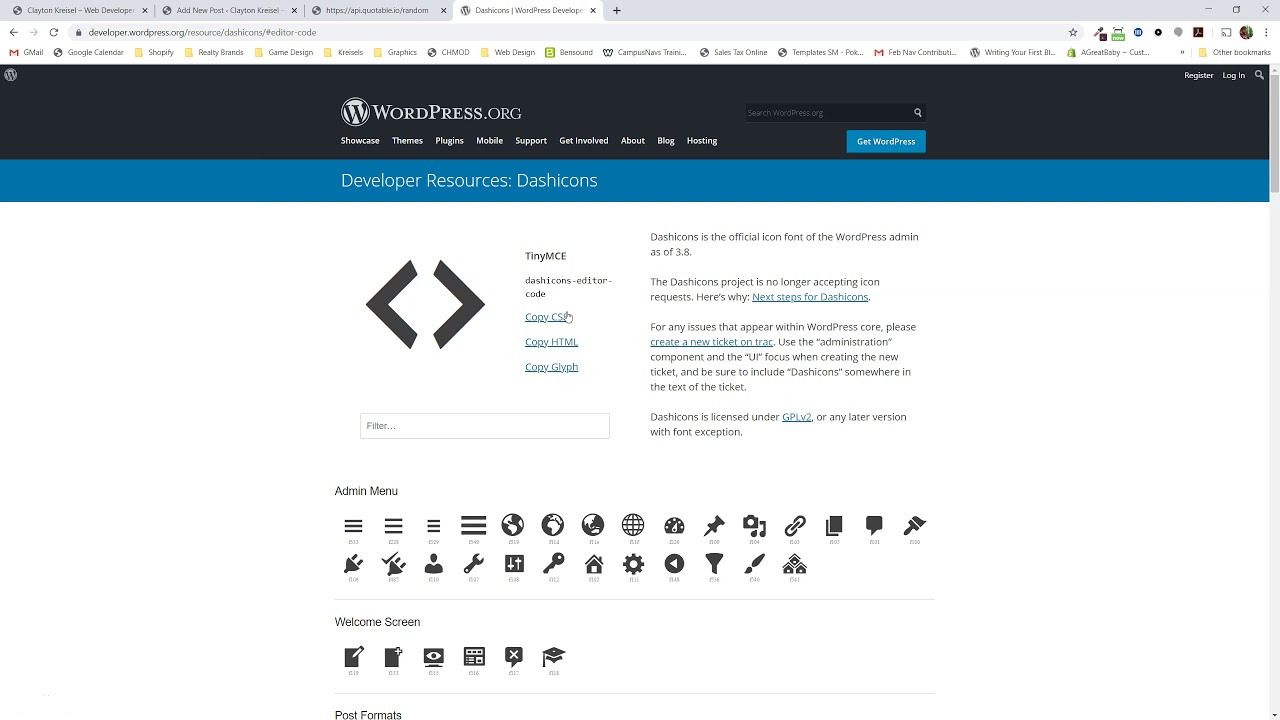Select the view site eye dashicon
1280x720 pixels.
(433, 657)
